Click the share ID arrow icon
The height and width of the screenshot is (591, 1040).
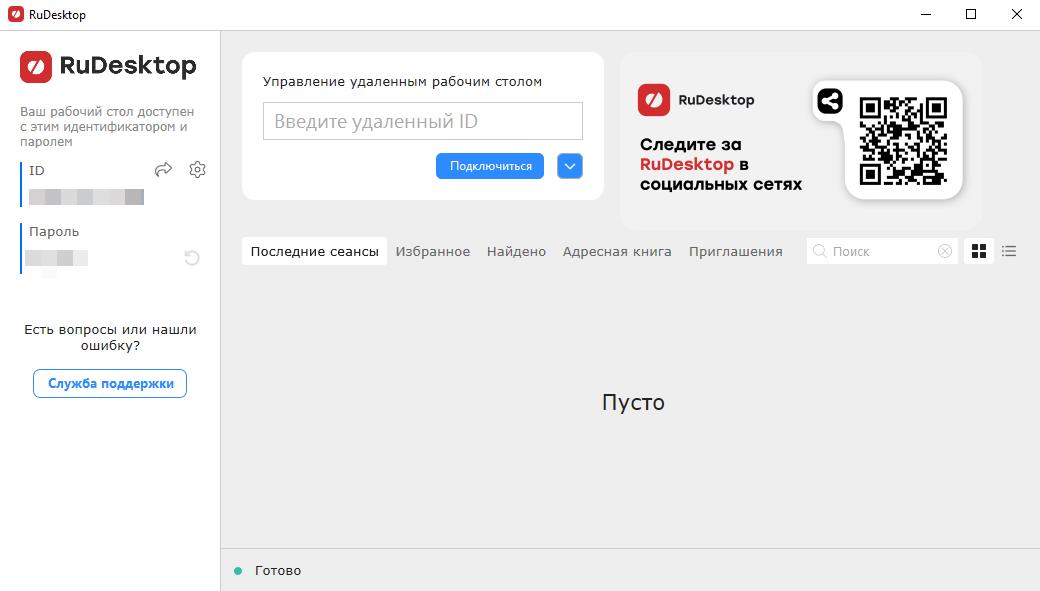(x=164, y=170)
